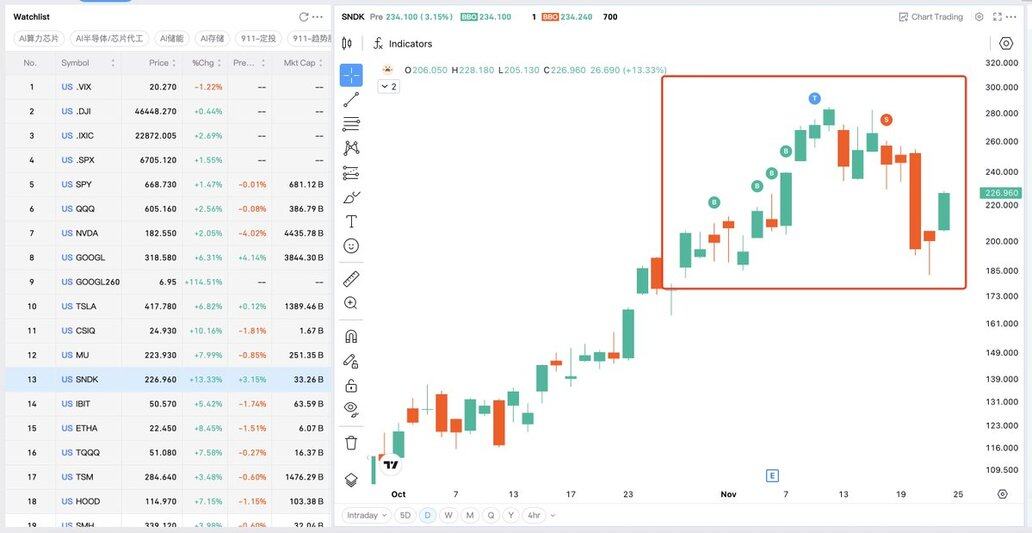The image size is (1032, 533).
Task: Open the emoji sticker tool
Action: [351, 245]
